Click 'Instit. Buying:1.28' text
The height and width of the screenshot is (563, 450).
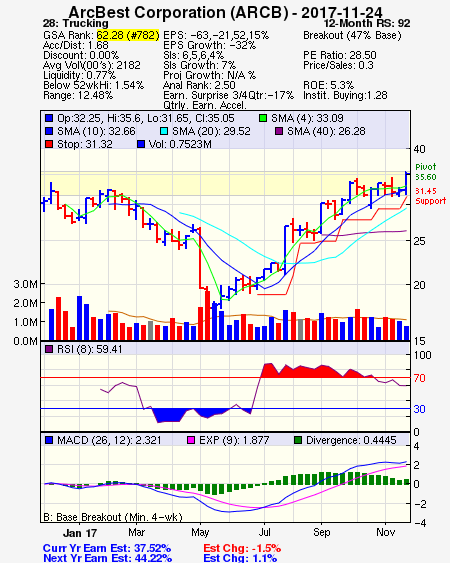[x=345, y=96]
